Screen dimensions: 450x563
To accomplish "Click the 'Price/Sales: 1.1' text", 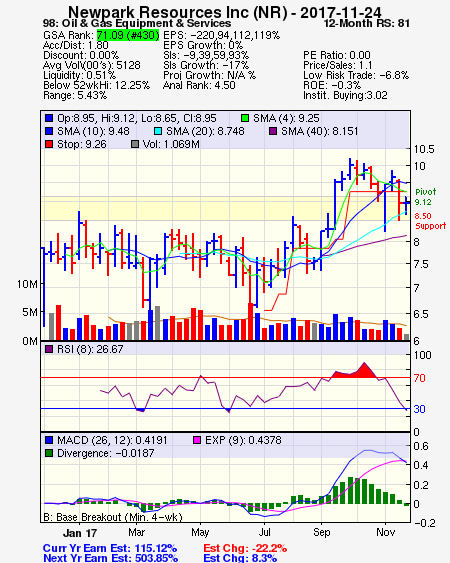I will (x=338, y=65).
